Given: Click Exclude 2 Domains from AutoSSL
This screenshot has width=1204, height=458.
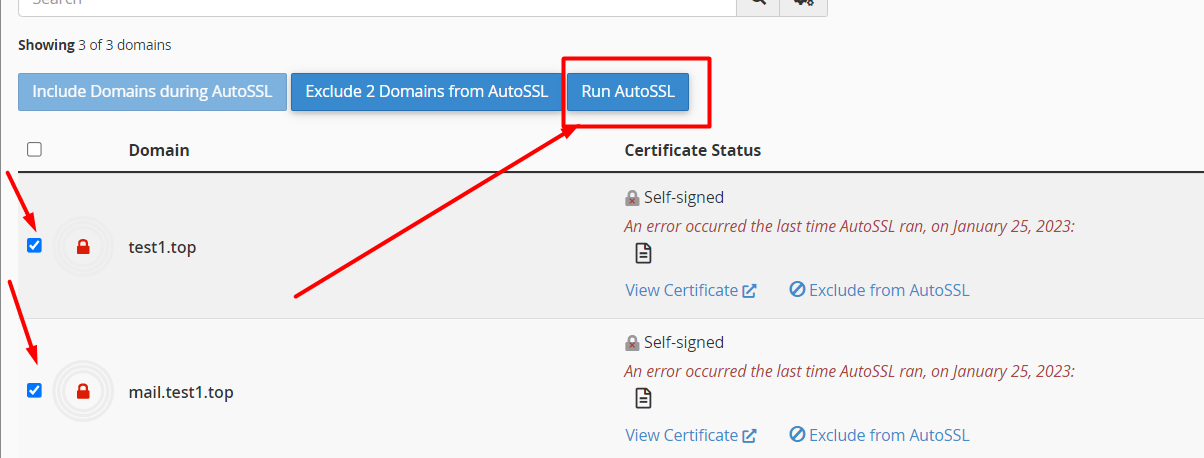Looking at the screenshot, I should click(x=427, y=91).
